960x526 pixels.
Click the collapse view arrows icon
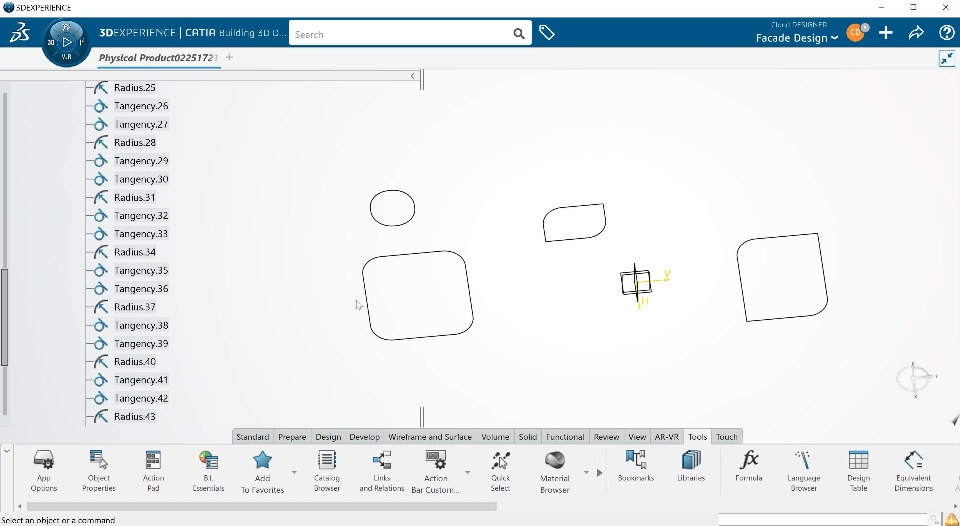tap(947, 59)
